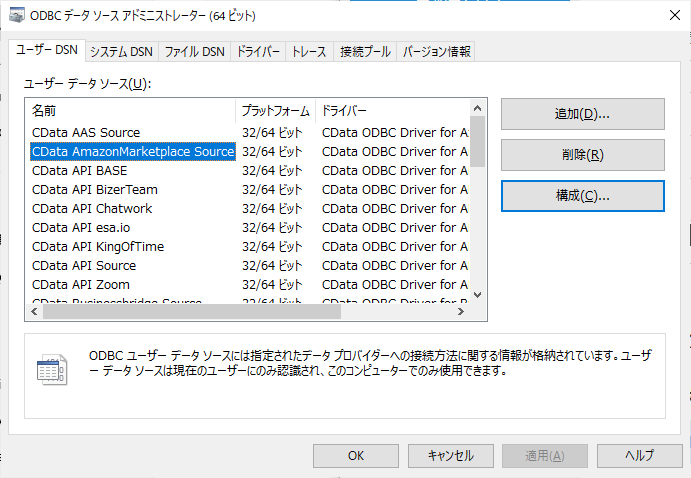This screenshot has width=691, height=478.
Task: Click the キャンセル button
Action: tap(450, 456)
